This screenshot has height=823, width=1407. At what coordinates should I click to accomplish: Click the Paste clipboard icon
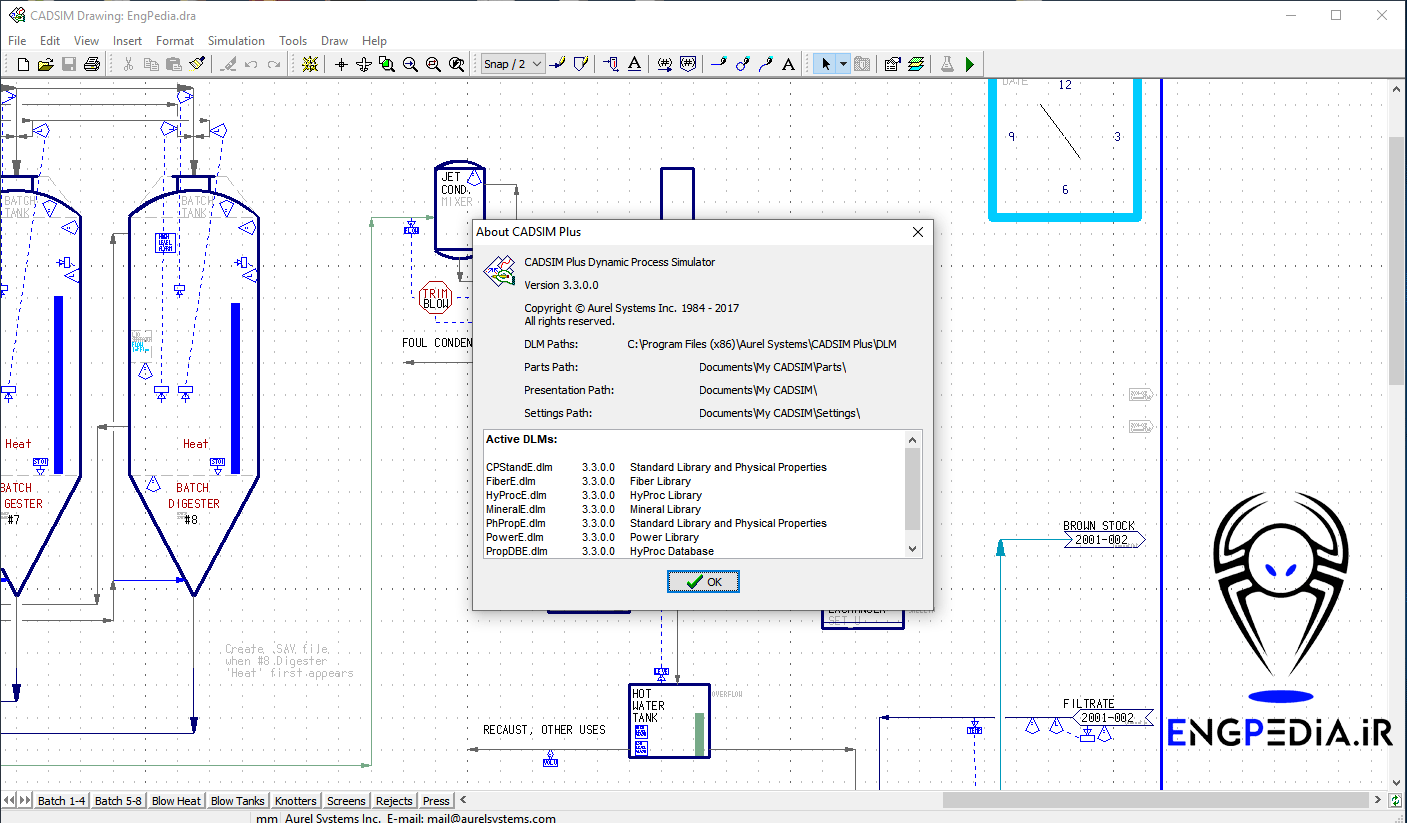coord(174,64)
